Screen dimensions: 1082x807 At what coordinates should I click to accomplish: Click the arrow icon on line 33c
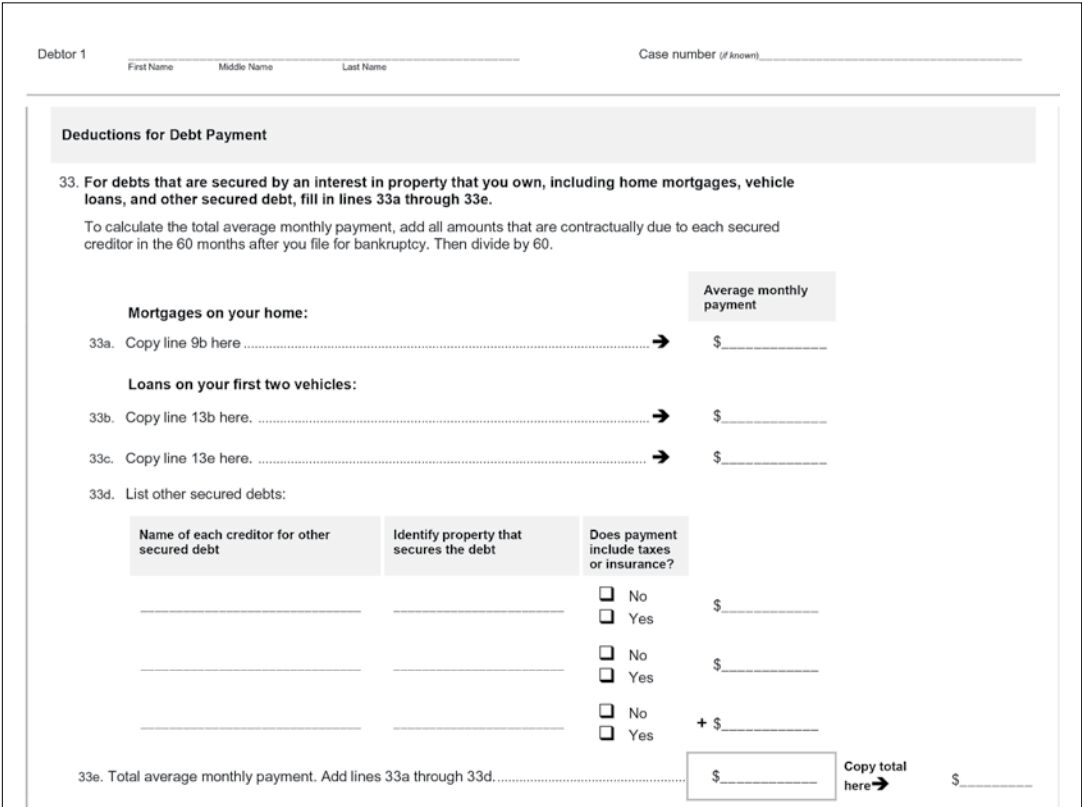click(x=660, y=456)
